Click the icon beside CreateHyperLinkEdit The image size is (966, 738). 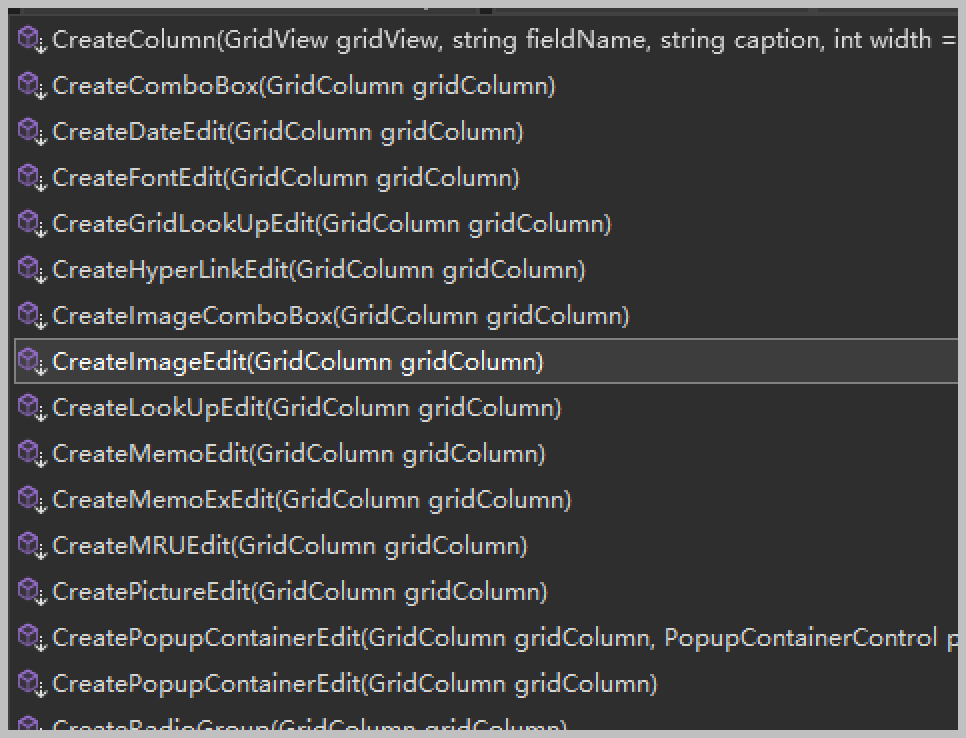pos(31,270)
